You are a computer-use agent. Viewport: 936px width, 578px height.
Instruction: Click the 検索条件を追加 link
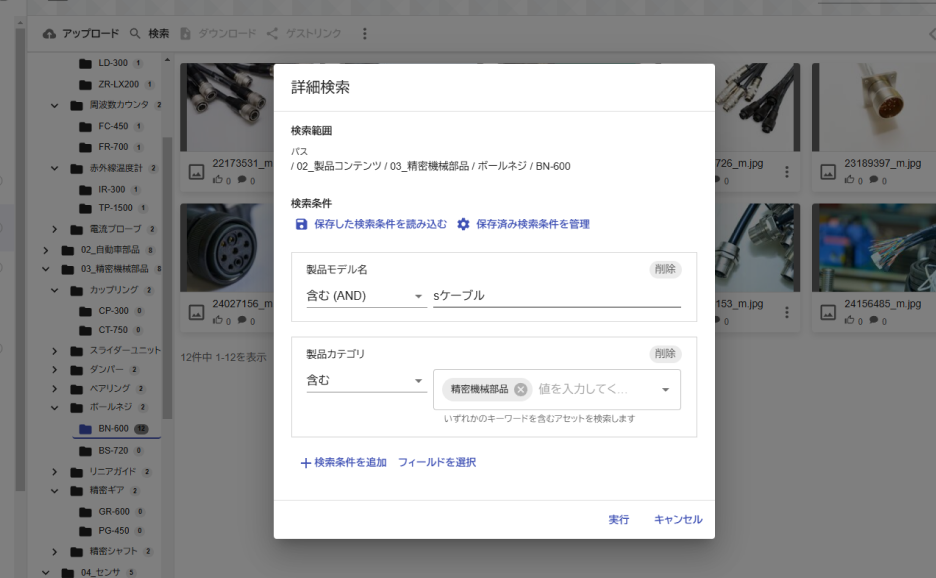click(351, 463)
